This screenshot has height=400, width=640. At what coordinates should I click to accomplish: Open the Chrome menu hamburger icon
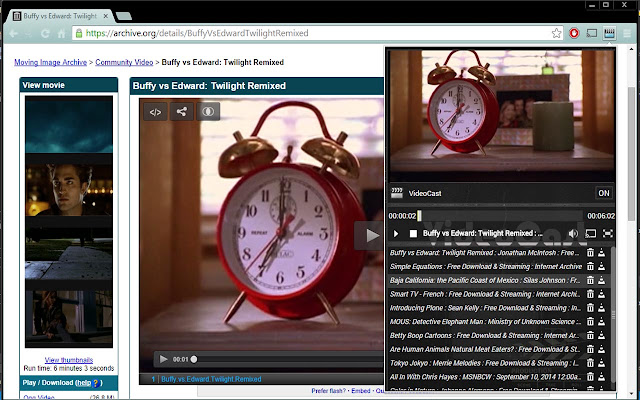pyautogui.click(x=627, y=33)
